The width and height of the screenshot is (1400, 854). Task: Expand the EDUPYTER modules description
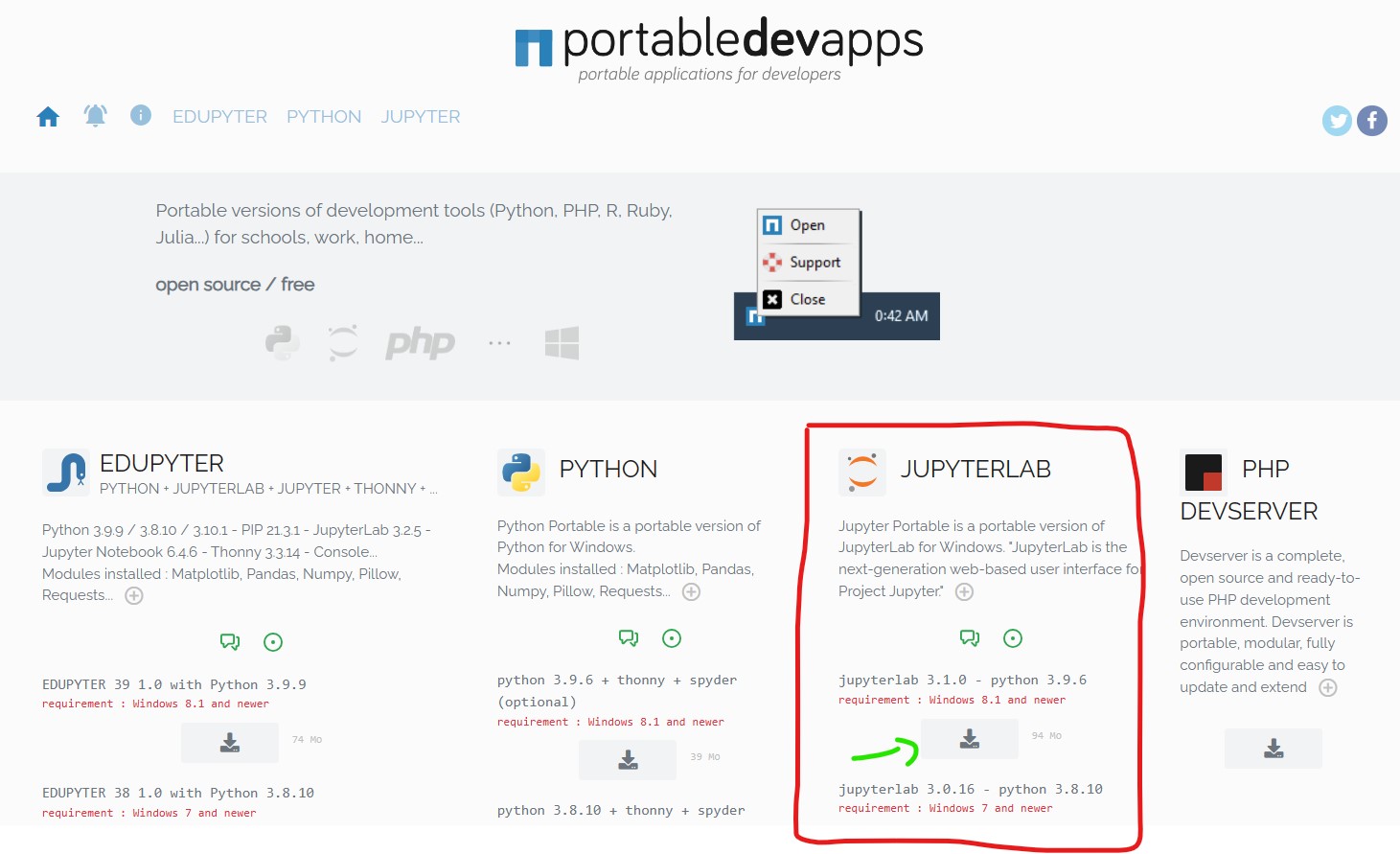coord(134,595)
